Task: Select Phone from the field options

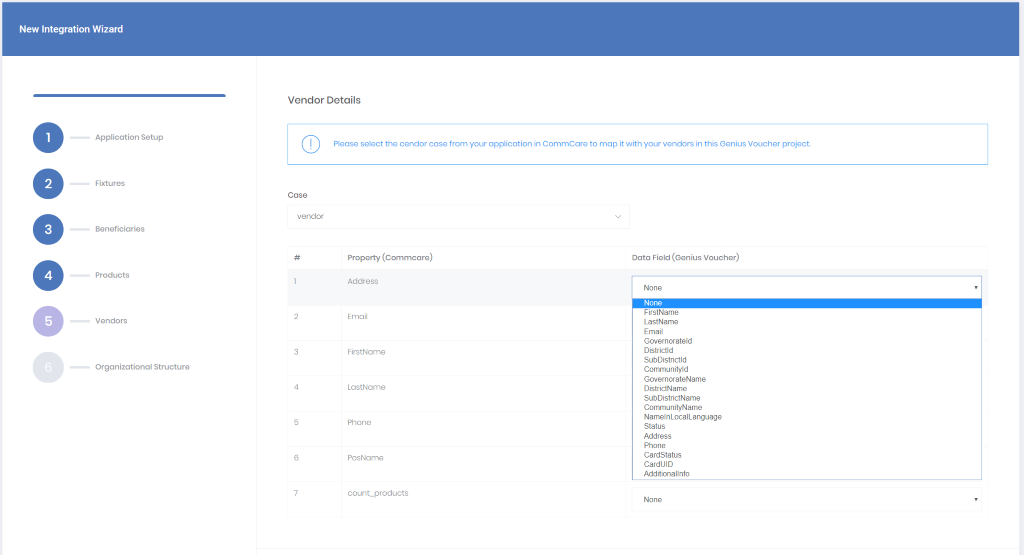Action: 654,446
